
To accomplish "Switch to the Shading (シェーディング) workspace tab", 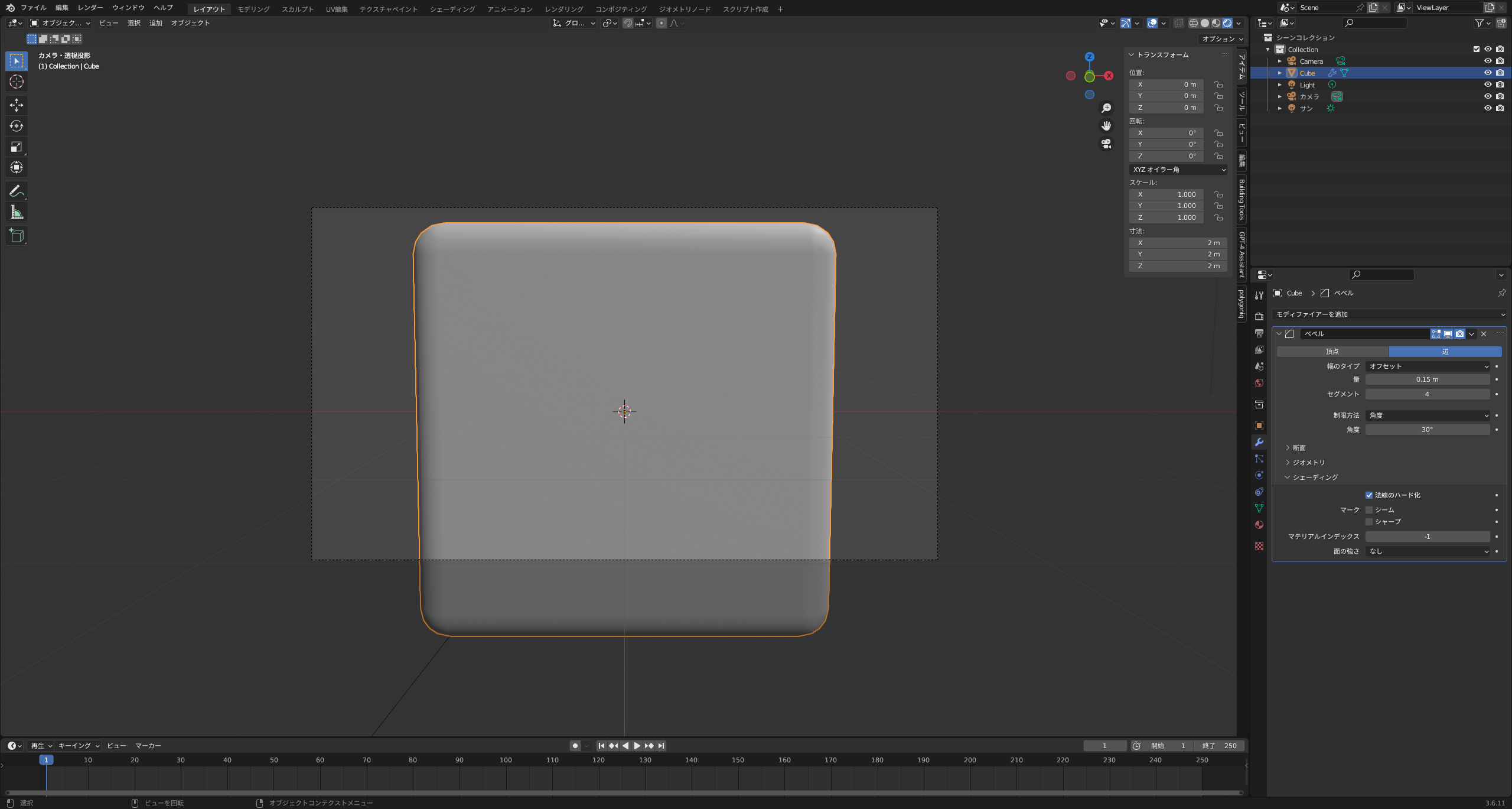I will [x=452, y=9].
